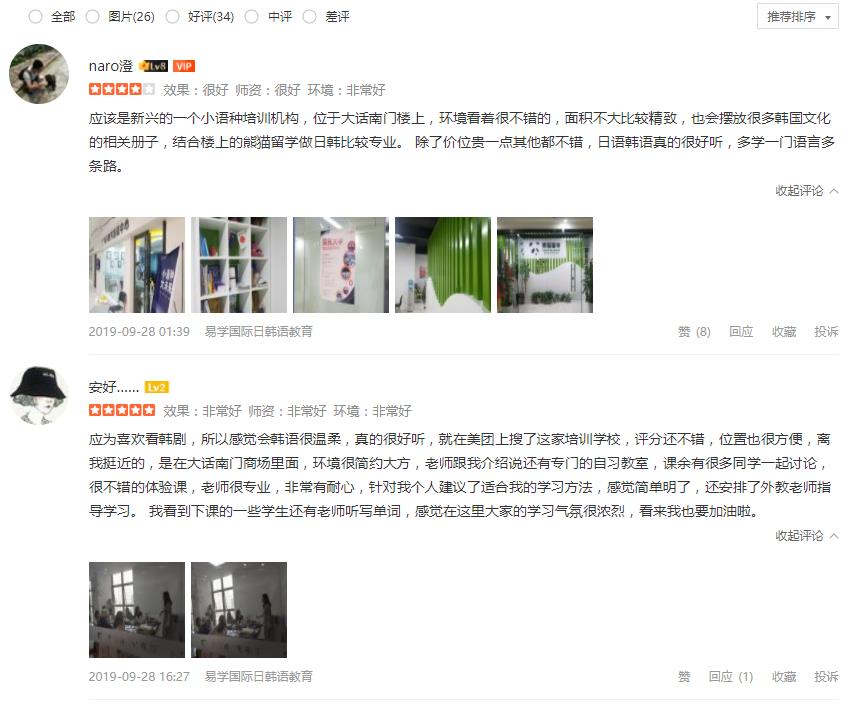Click naro澄's four-star rating

[122, 89]
